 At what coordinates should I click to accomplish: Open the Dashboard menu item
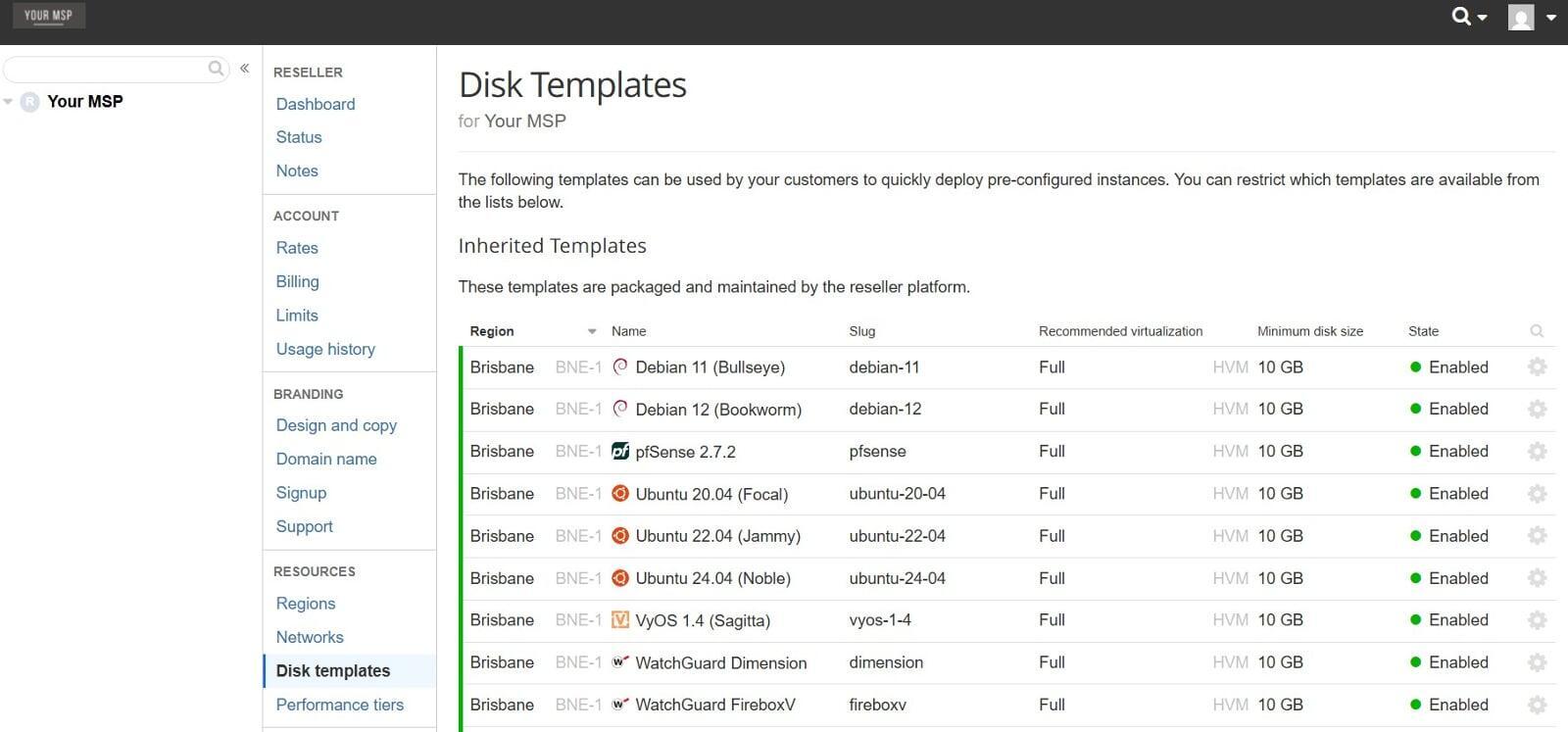[x=316, y=104]
